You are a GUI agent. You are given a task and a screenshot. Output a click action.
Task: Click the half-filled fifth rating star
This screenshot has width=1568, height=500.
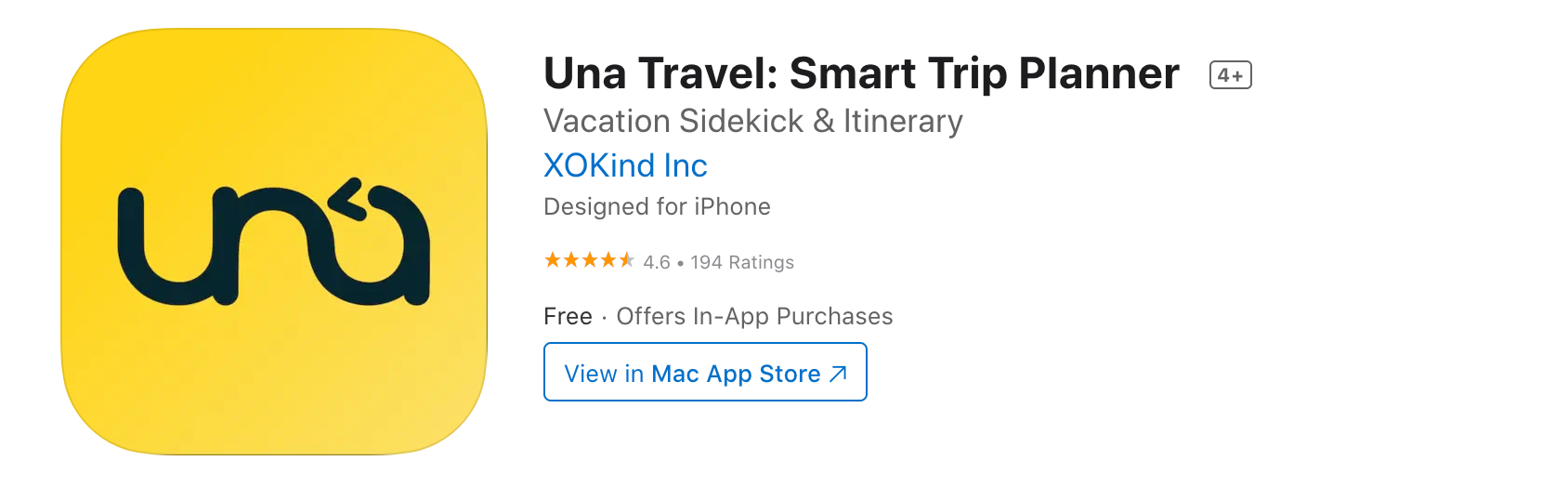pos(627,260)
